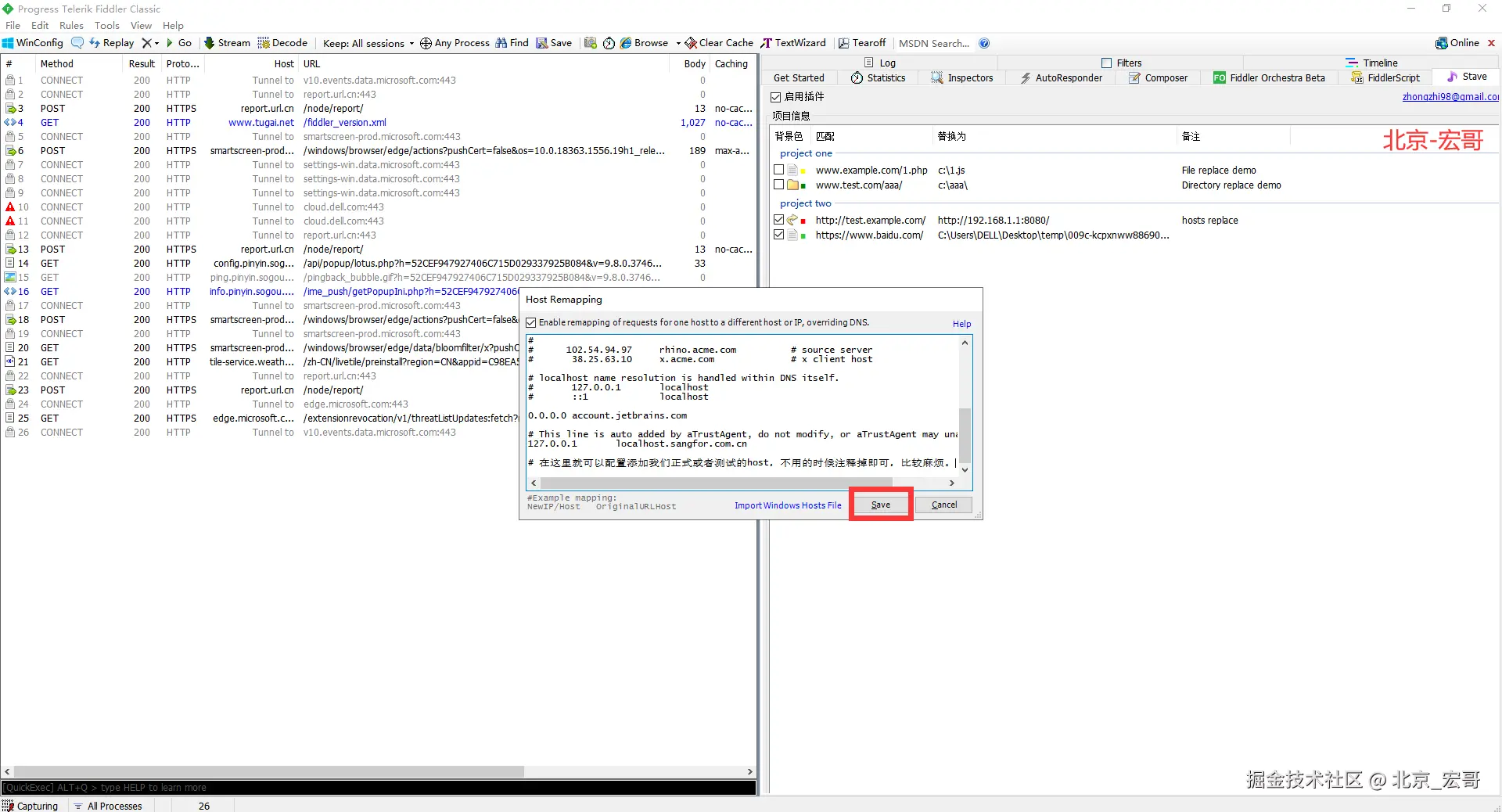
Task: Click the toolbar Save icon
Action: coord(554,43)
